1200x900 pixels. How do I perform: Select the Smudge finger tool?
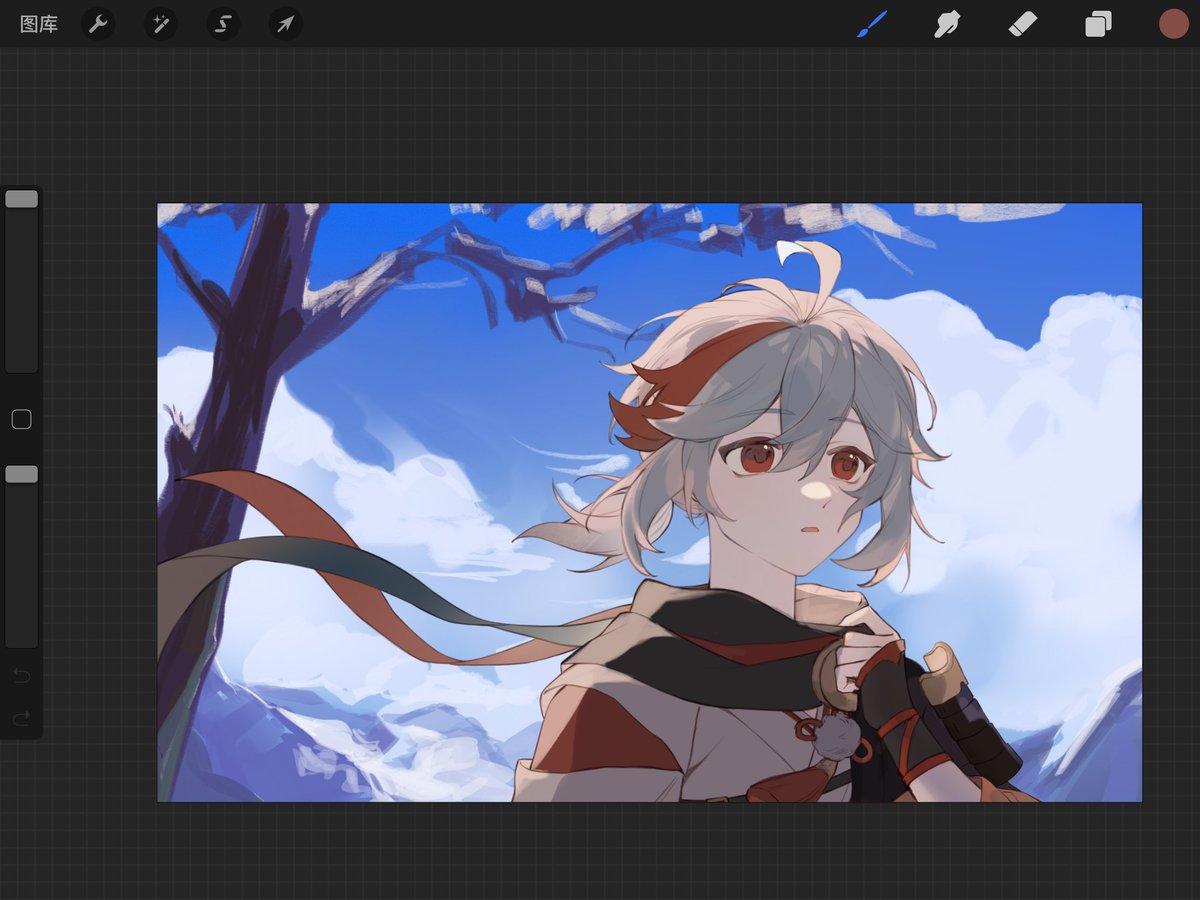[x=947, y=24]
